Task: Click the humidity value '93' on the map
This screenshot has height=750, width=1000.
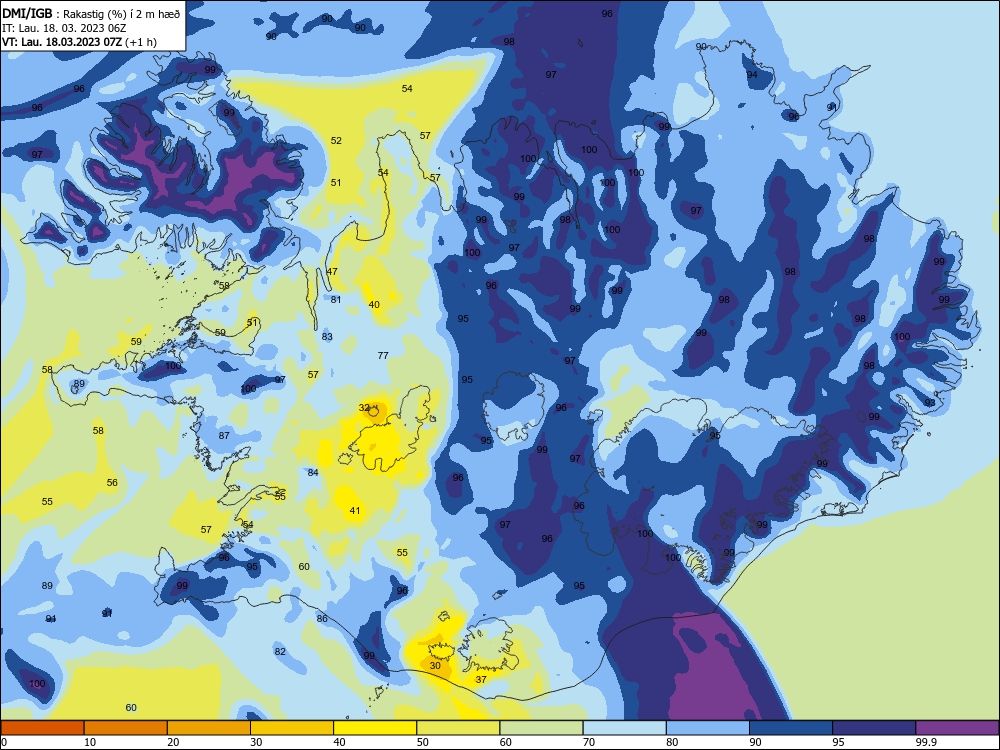Action: click(x=930, y=403)
